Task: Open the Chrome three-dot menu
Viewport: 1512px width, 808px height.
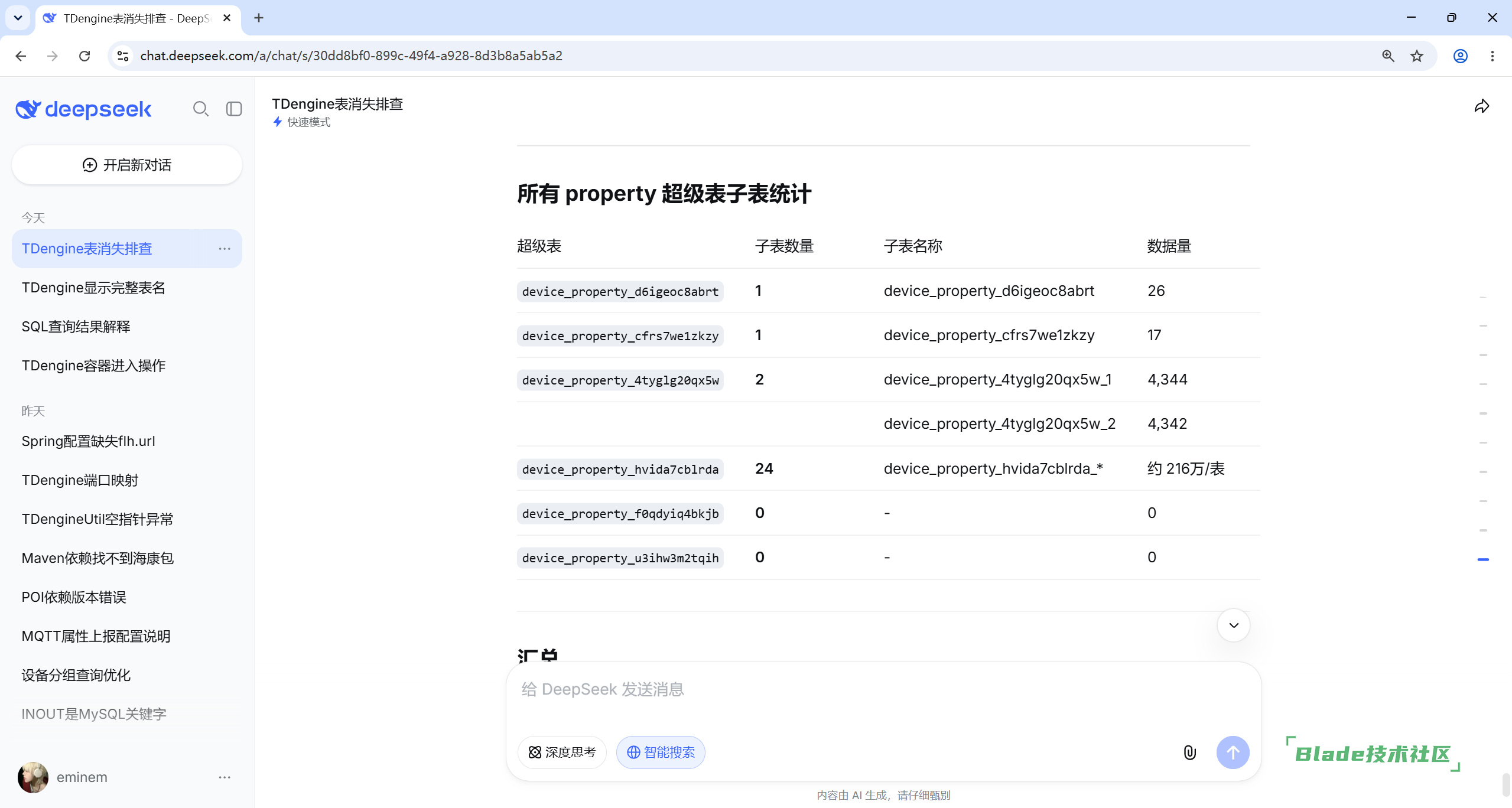Action: click(1492, 56)
